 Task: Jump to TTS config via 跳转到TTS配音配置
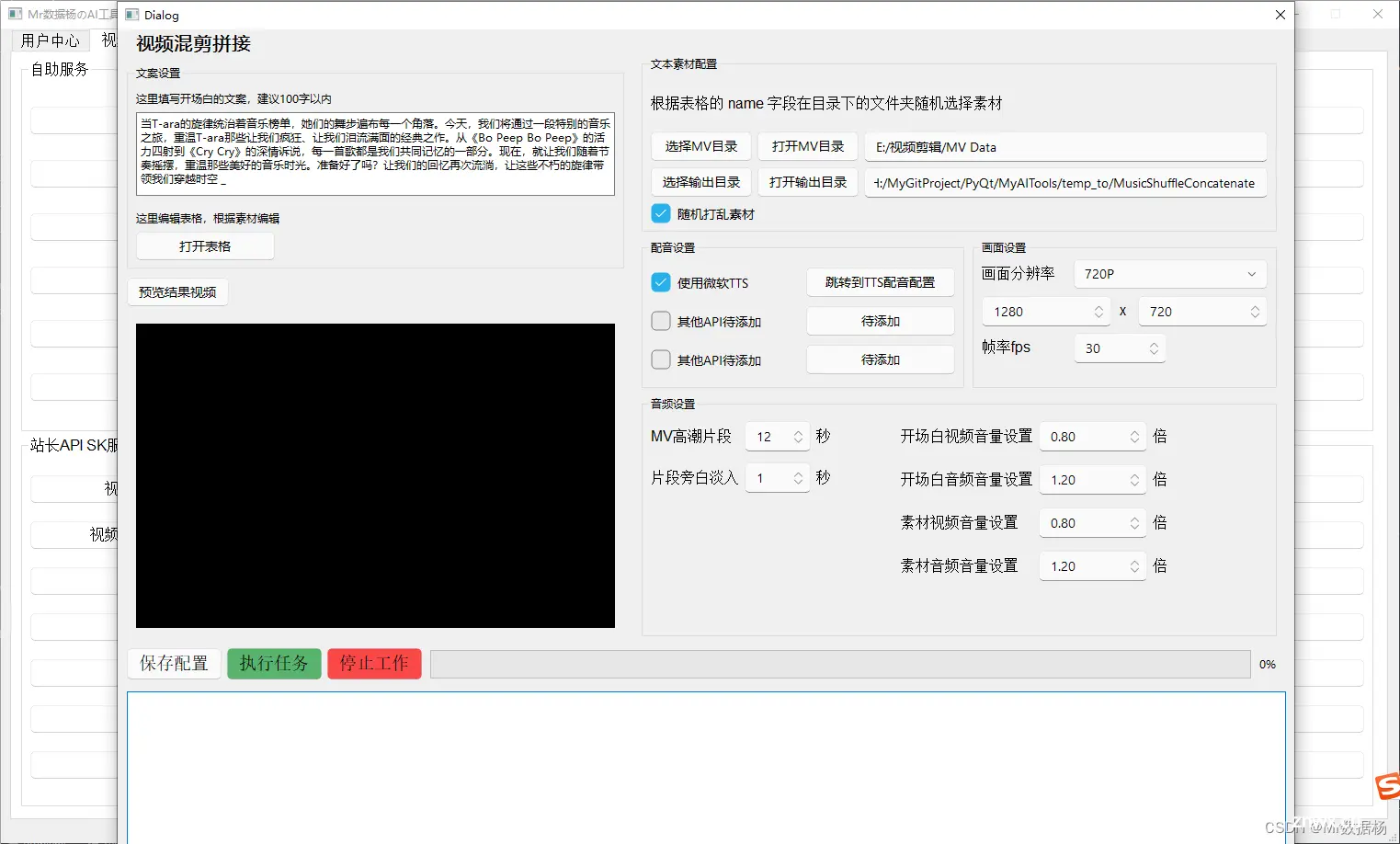(x=881, y=282)
